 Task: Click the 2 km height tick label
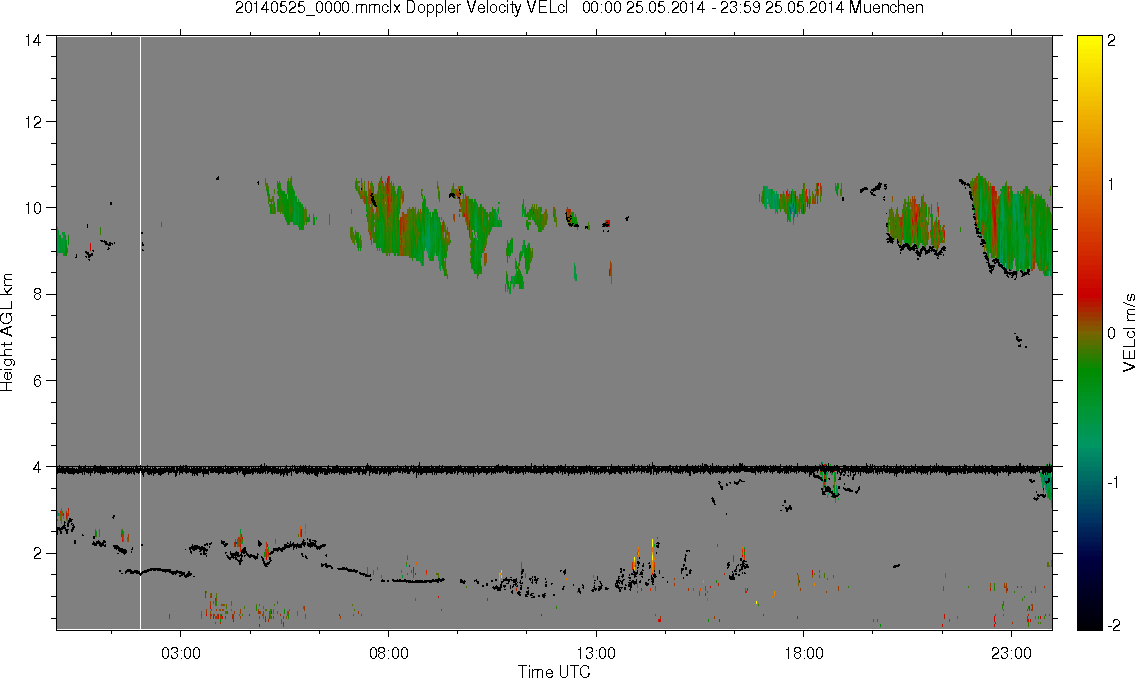click(36, 554)
